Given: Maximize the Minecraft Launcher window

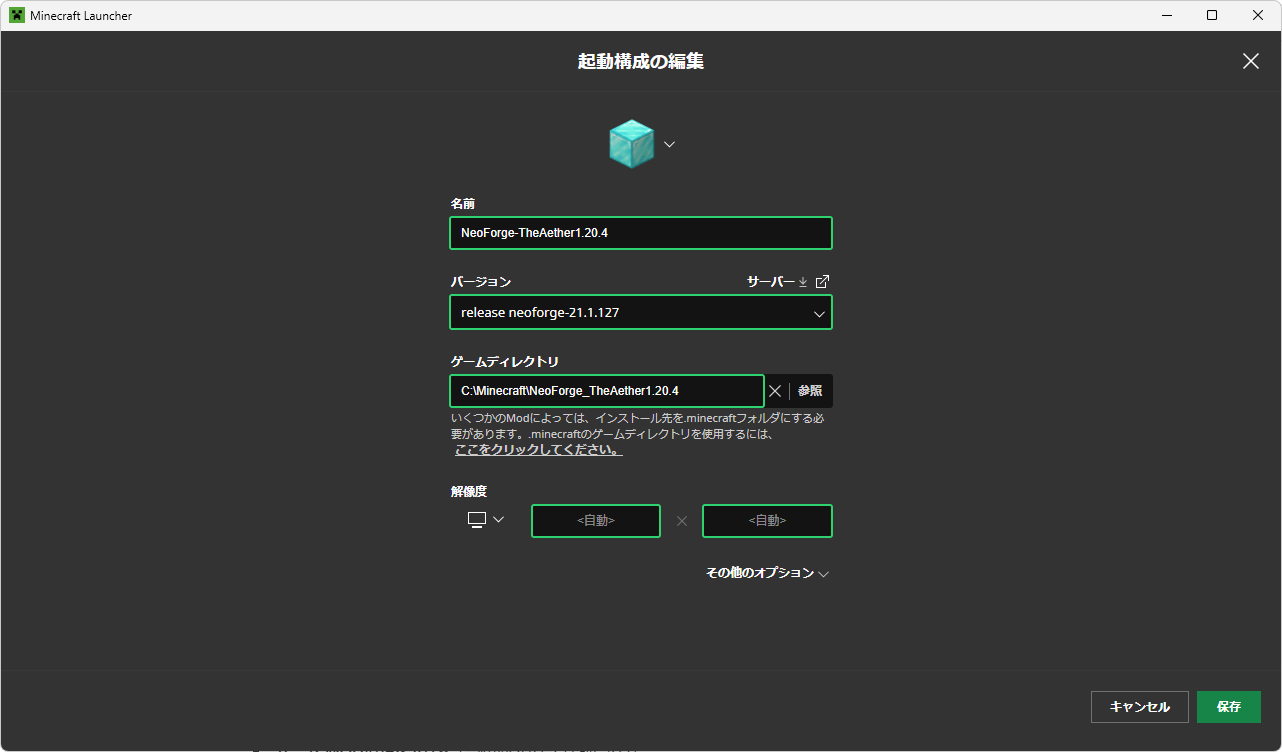Looking at the screenshot, I should 1212,15.
